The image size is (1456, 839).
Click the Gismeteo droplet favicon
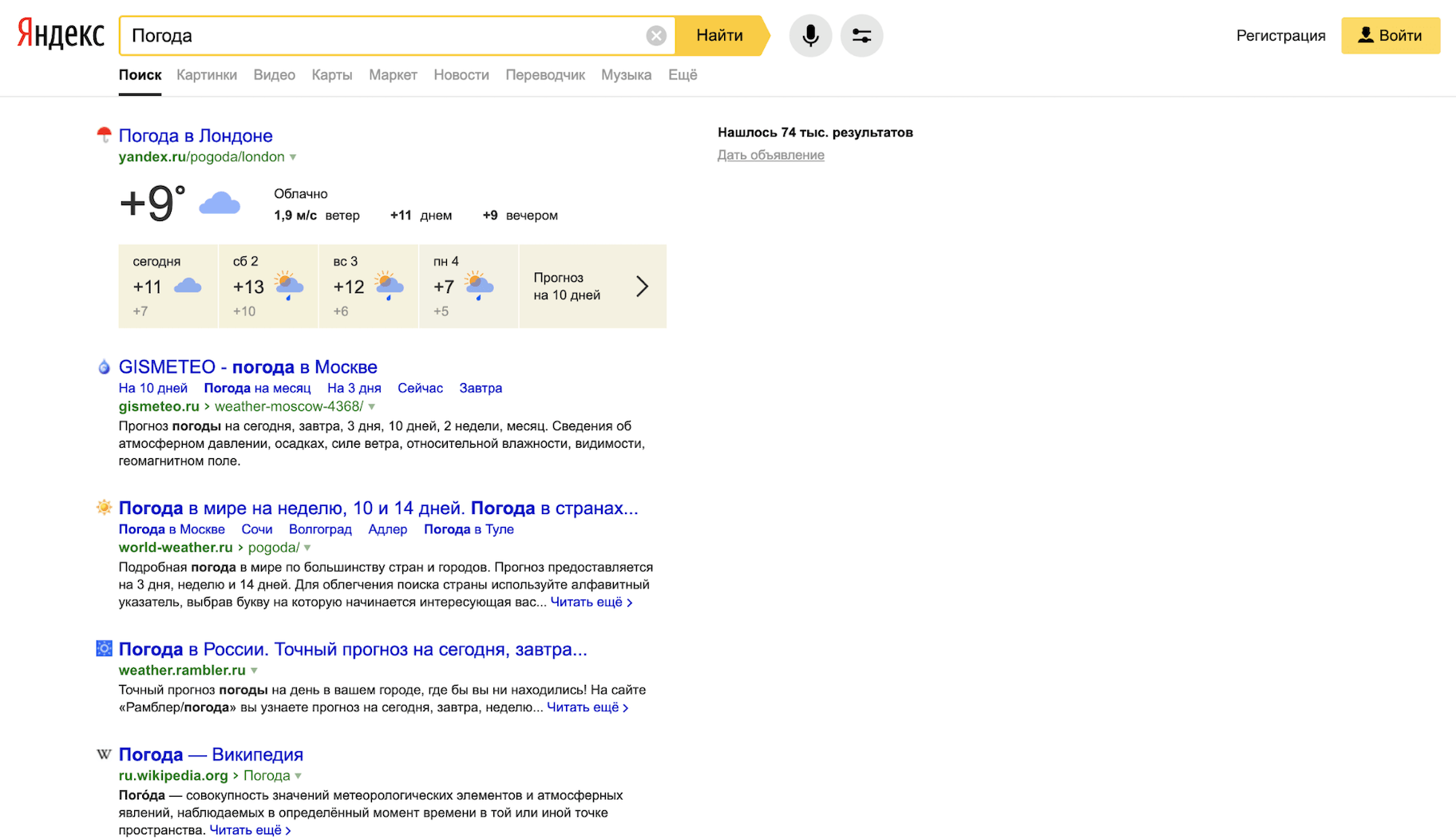pyautogui.click(x=104, y=367)
